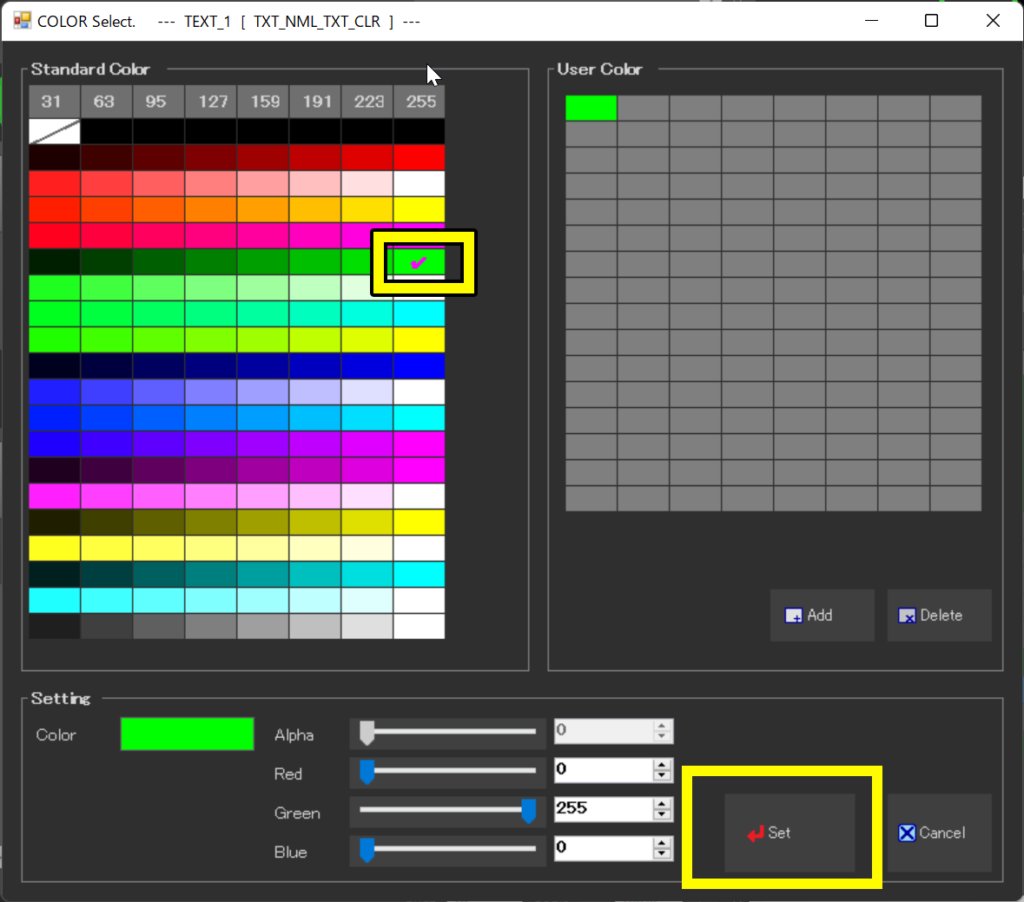Click the COLOR Select window title icon
1024x902 pixels.
point(21,21)
